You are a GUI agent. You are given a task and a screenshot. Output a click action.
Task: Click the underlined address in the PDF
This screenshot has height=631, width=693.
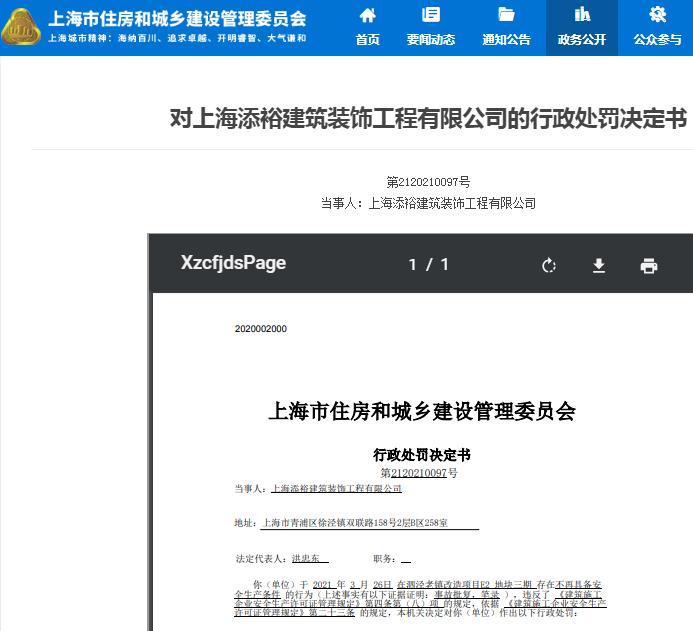[x=354, y=523]
